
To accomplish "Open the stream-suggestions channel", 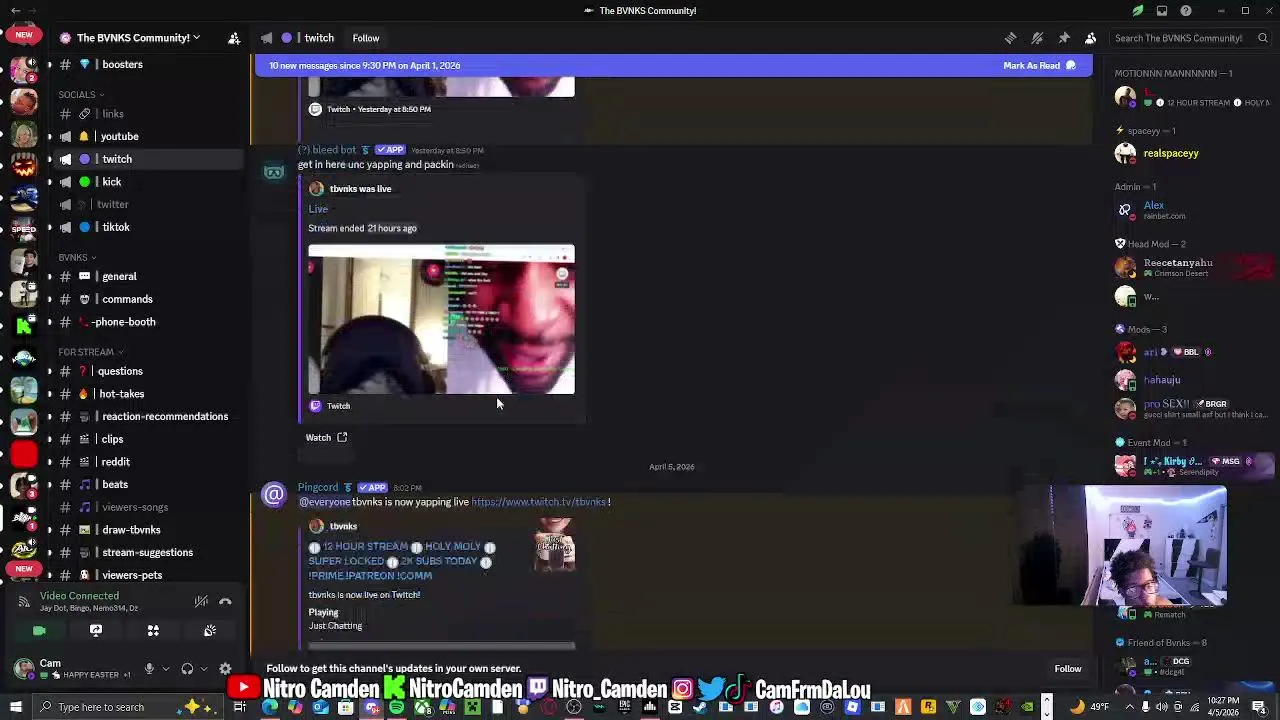I will (x=147, y=552).
